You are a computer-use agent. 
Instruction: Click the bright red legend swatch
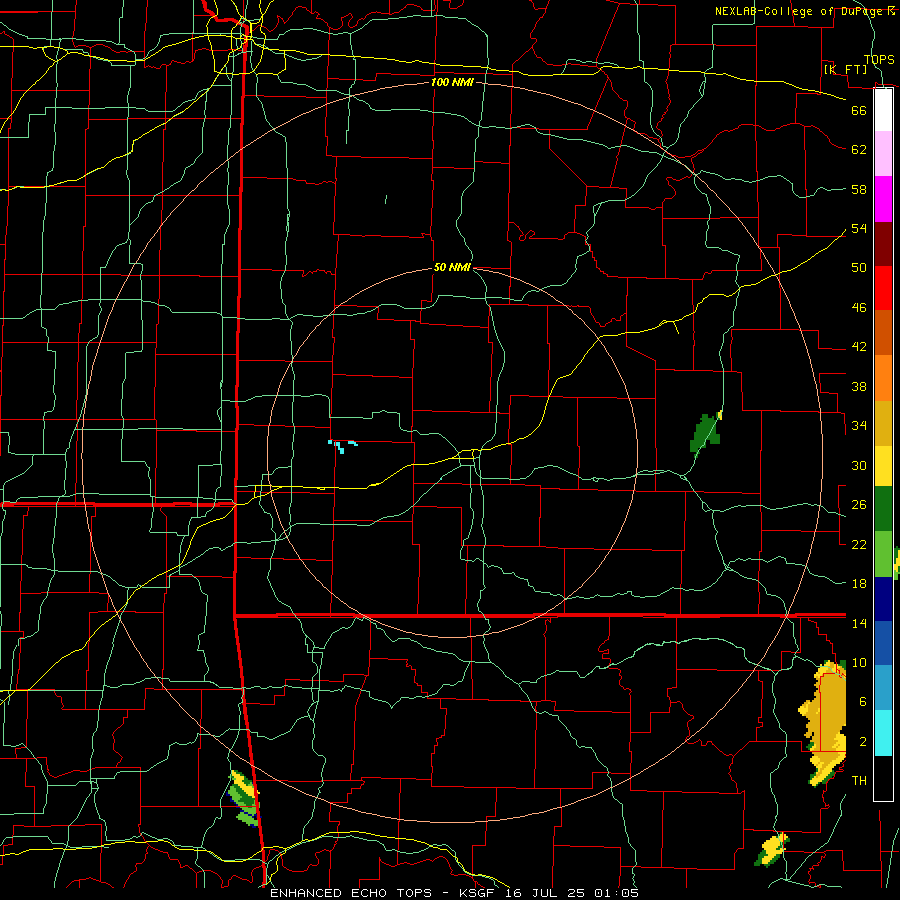click(x=883, y=289)
